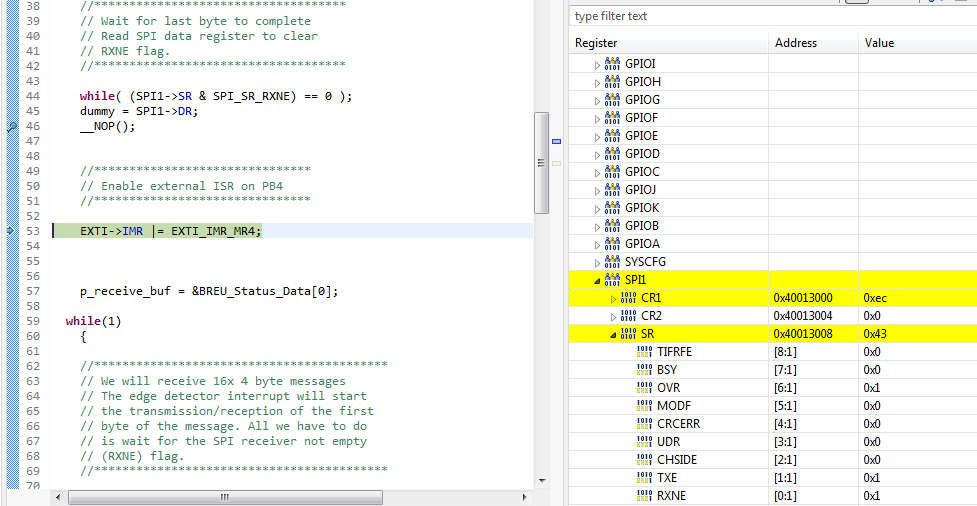
Task: Collapse the SR register node
Action: point(613,335)
